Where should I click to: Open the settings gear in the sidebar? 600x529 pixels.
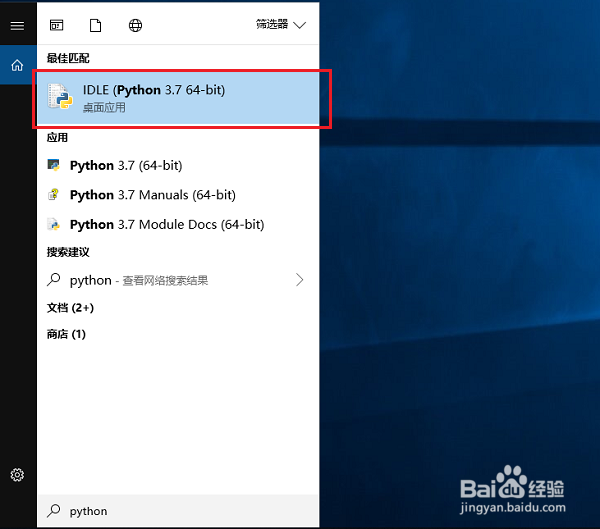[17, 475]
